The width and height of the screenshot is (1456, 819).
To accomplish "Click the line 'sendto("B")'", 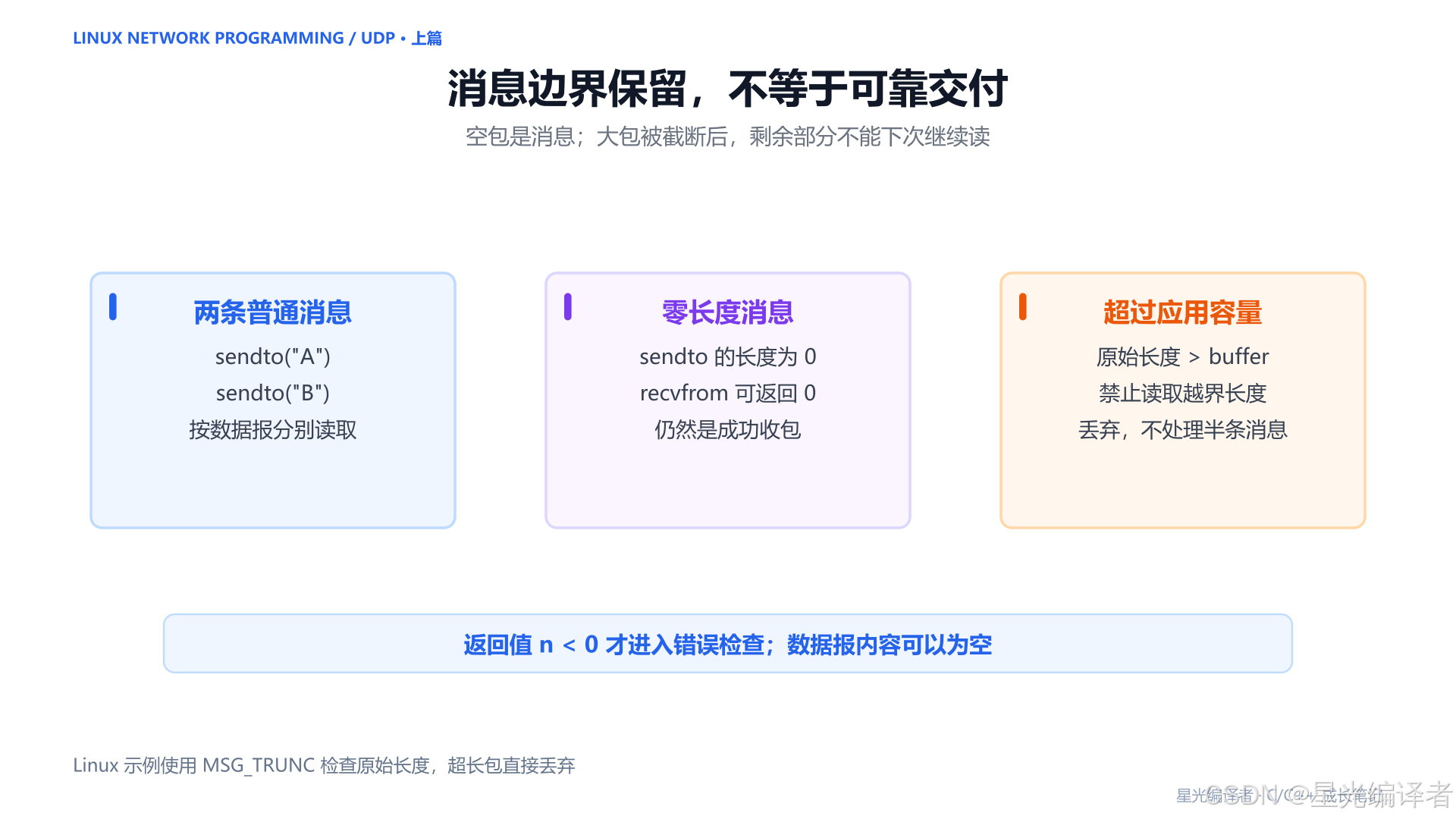I will click(272, 393).
